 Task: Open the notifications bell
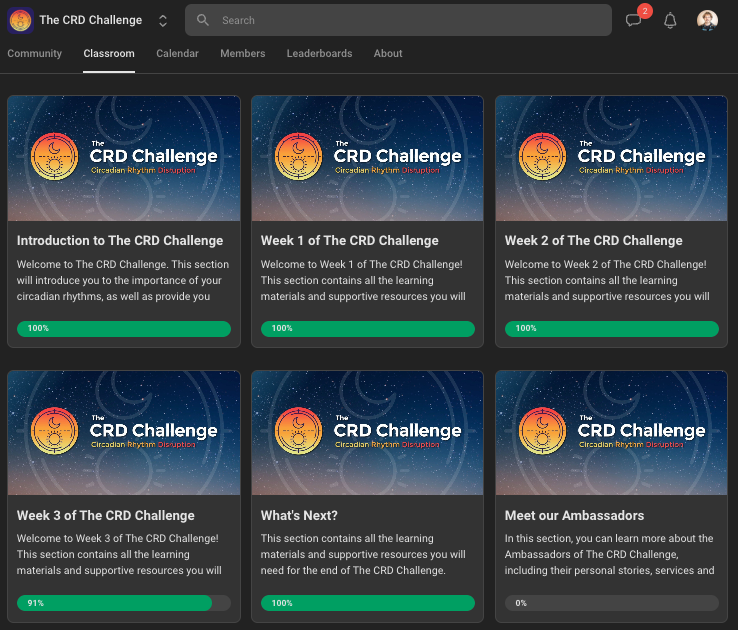pos(670,21)
